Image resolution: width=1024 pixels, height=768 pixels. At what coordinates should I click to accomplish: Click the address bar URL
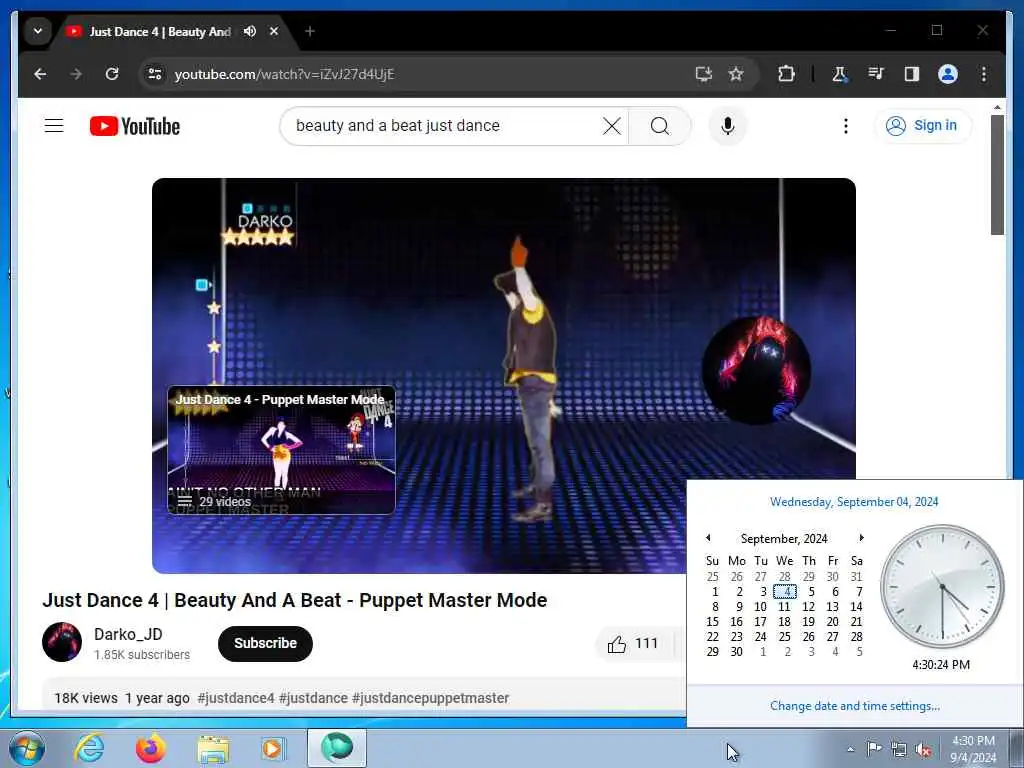285,74
